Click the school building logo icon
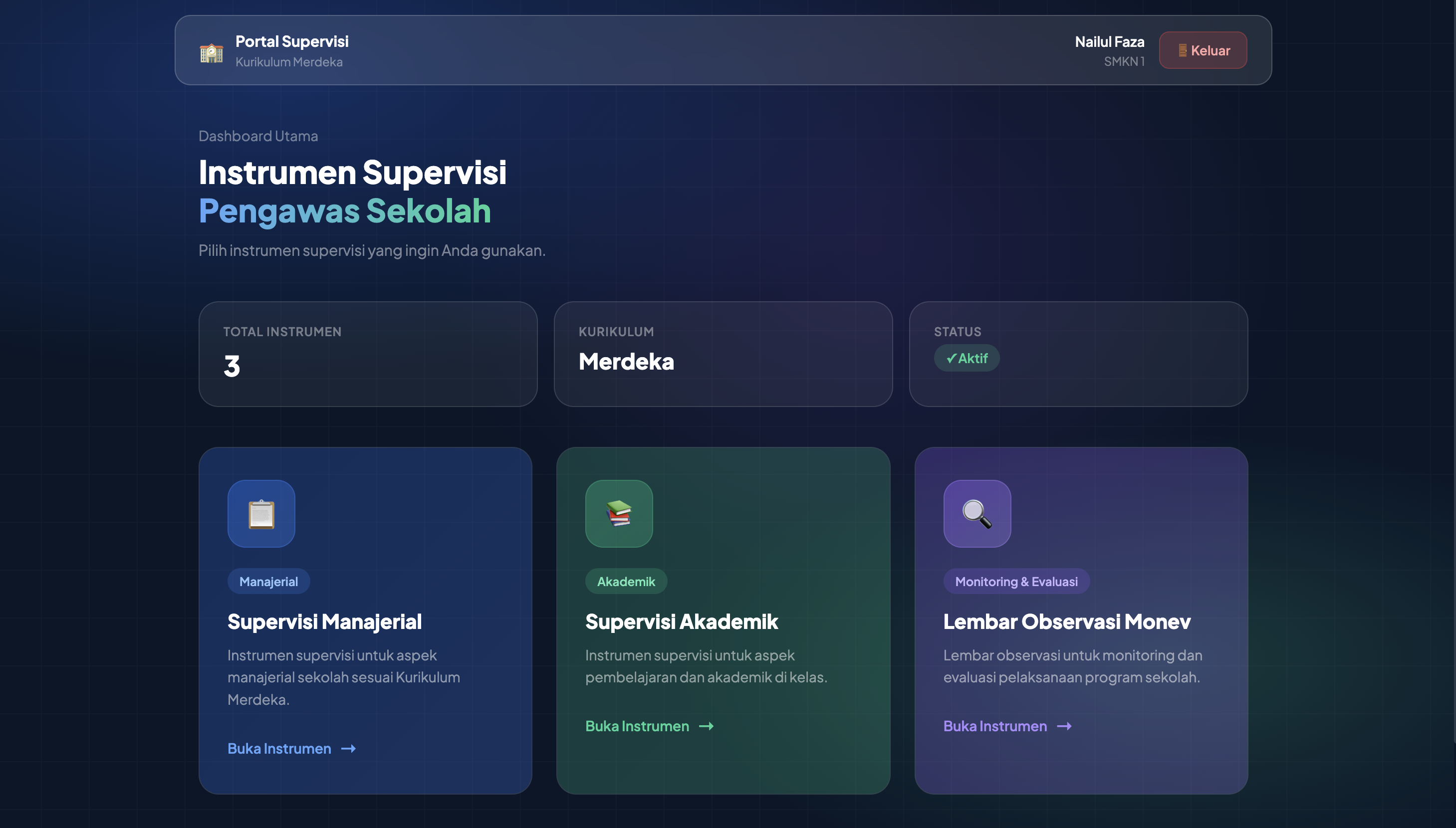This screenshot has height=828, width=1456. (211, 53)
